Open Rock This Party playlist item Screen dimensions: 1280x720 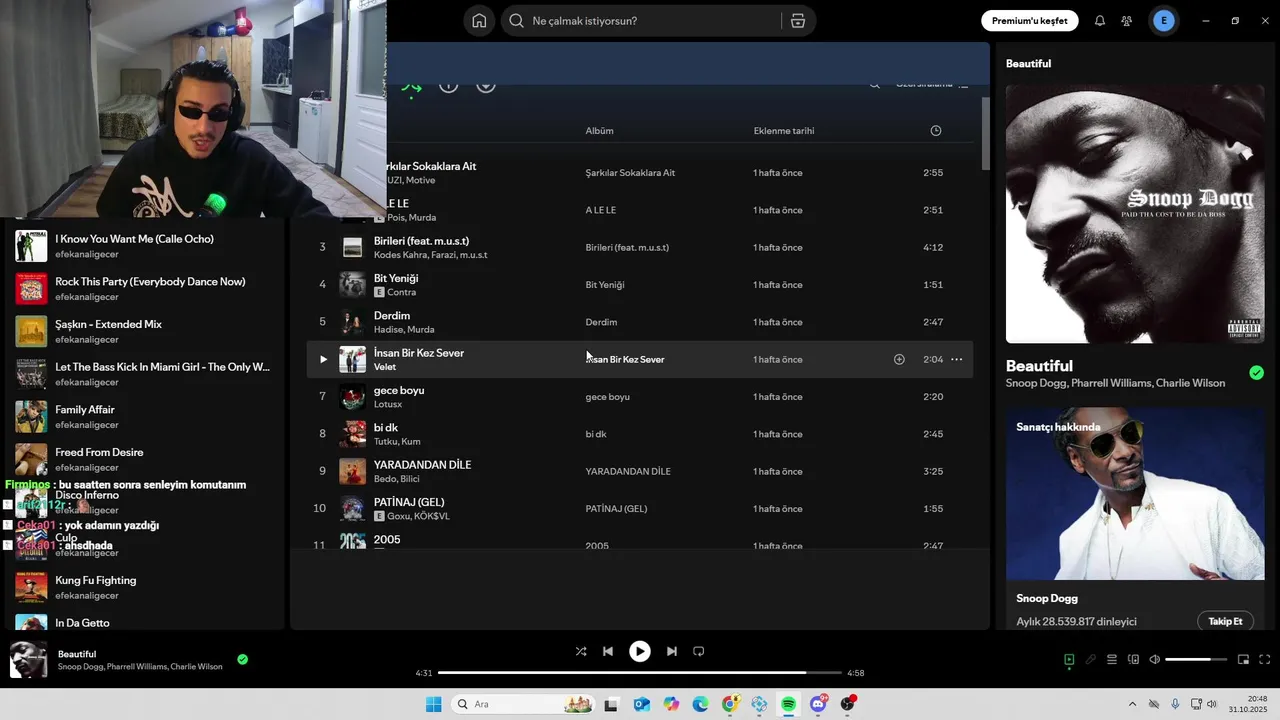[145, 289]
